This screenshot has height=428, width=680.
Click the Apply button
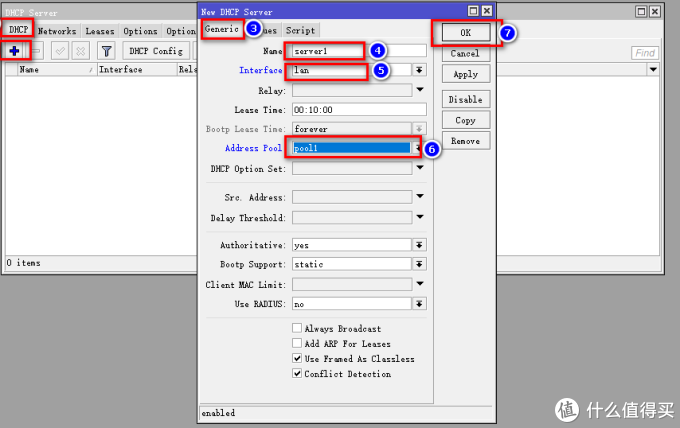point(466,74)
